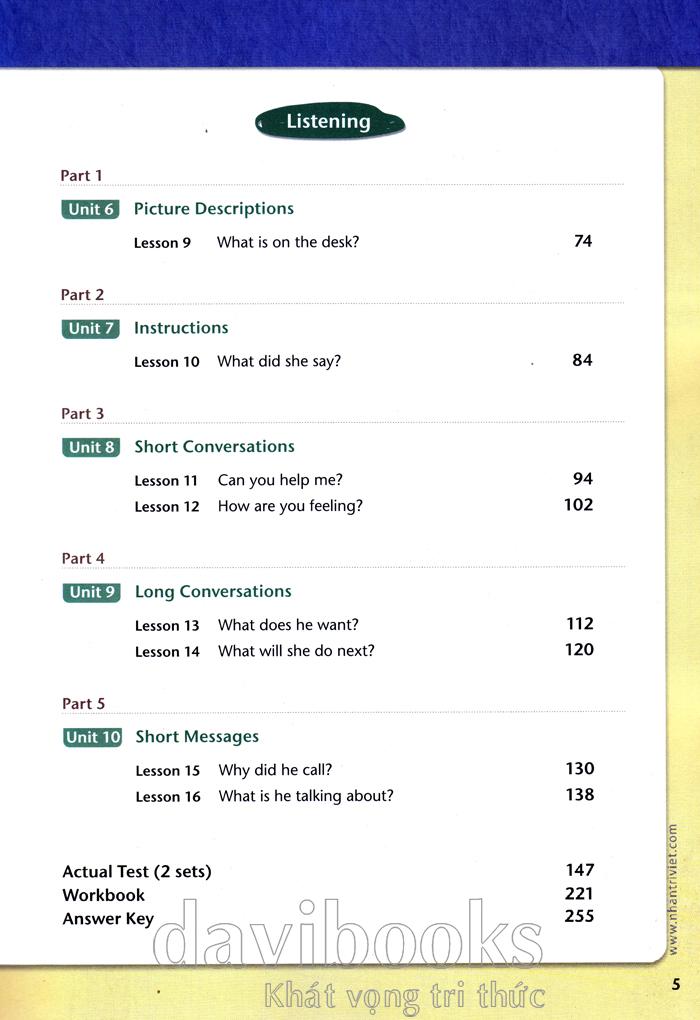Open the Answer Key entry
This screenshot has width=700, height=1020.
point(108,918)
